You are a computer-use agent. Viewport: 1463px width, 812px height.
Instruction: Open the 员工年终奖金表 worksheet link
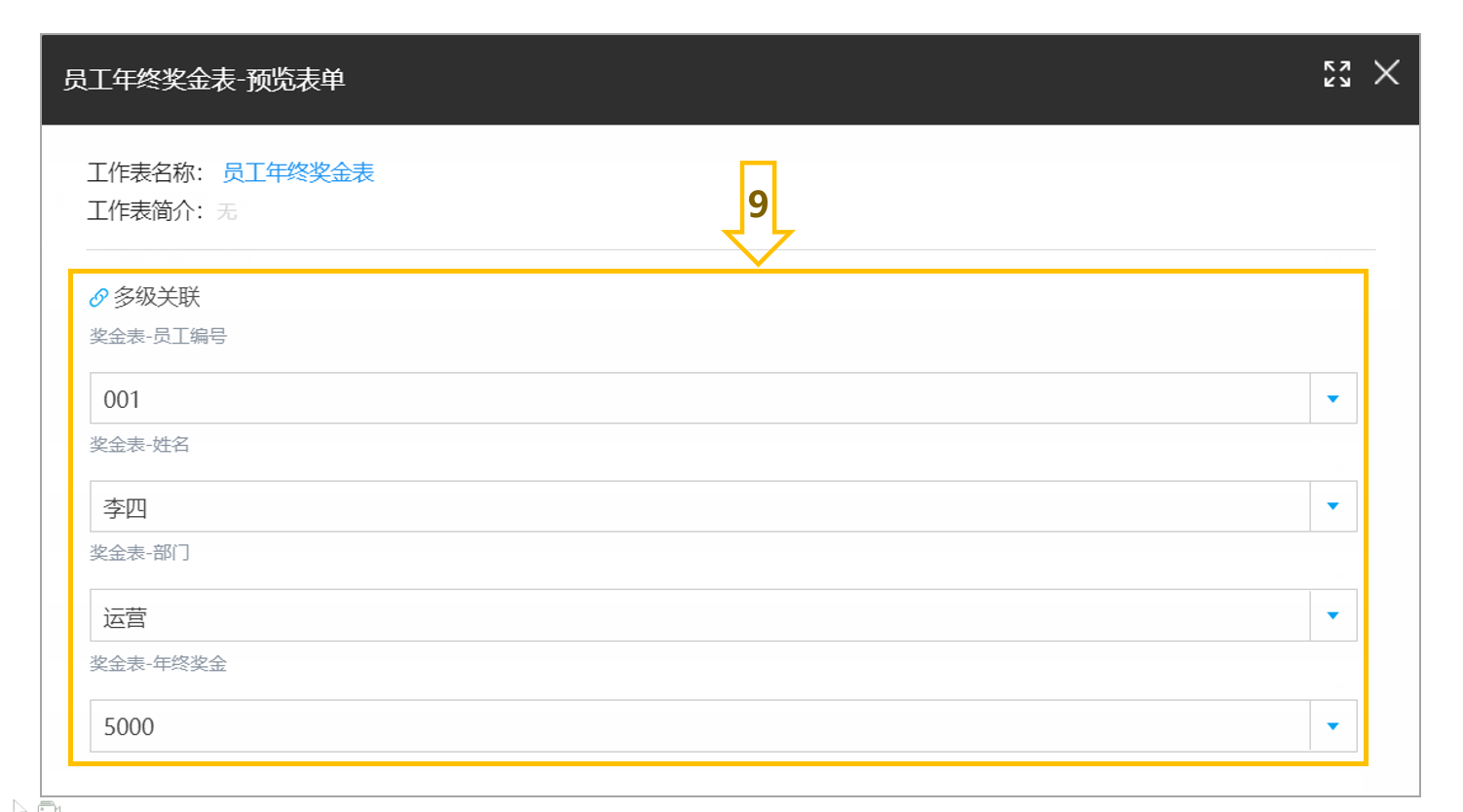click(x=298, y=173)
